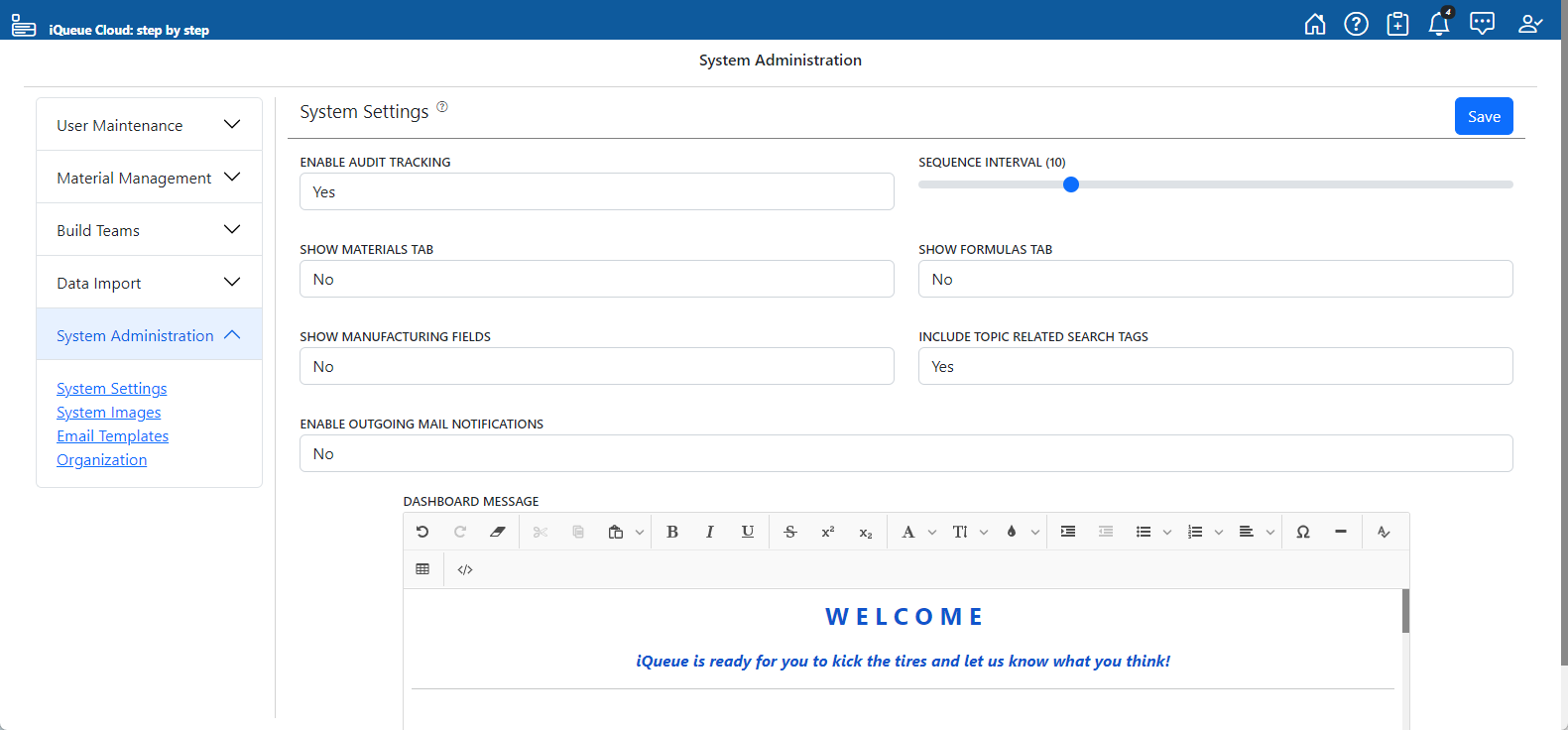
Task: Toggle underline formatting
Action: coord(748,532)
